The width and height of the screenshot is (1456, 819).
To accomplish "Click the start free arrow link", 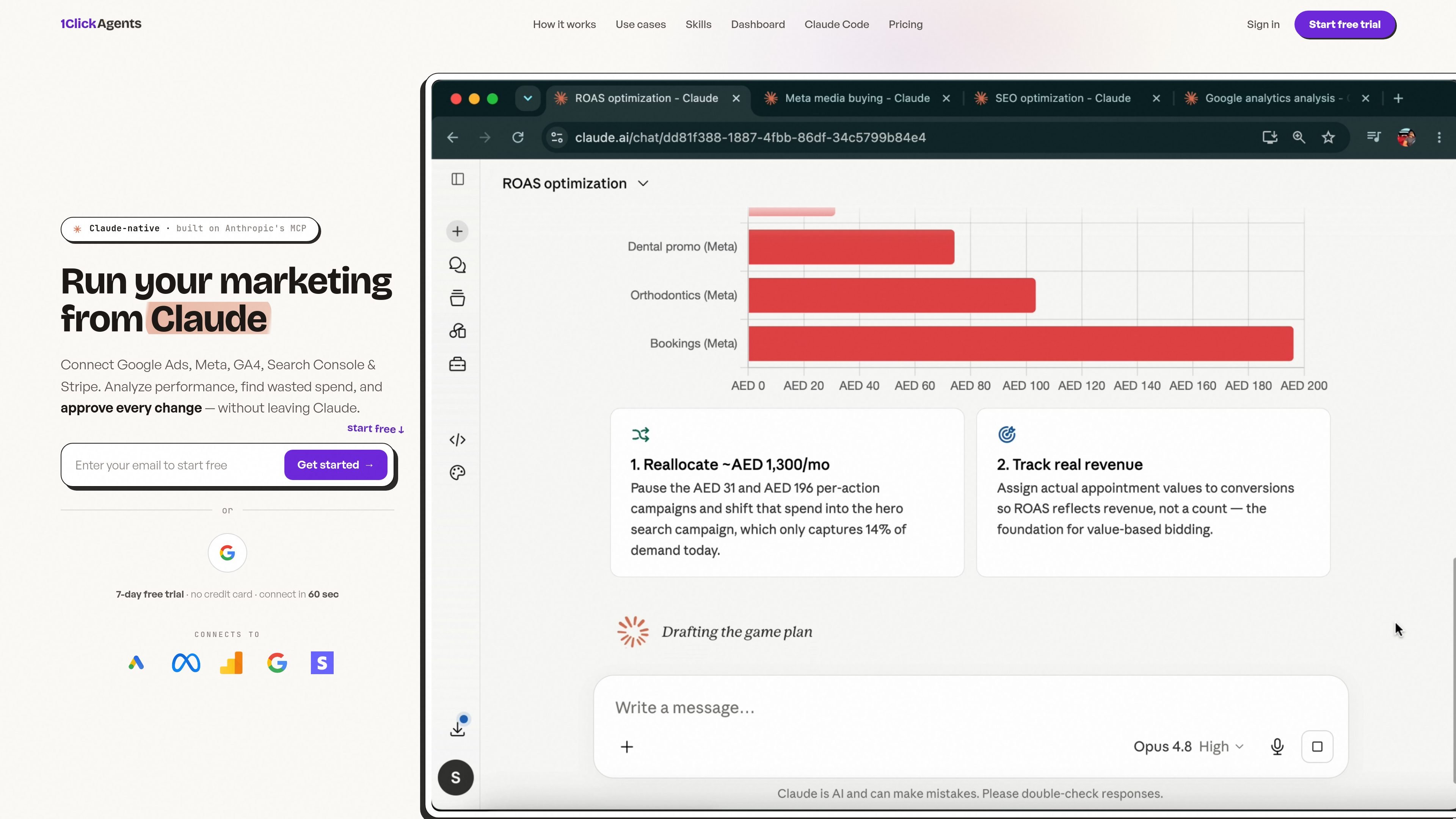I will pos(375,428).
